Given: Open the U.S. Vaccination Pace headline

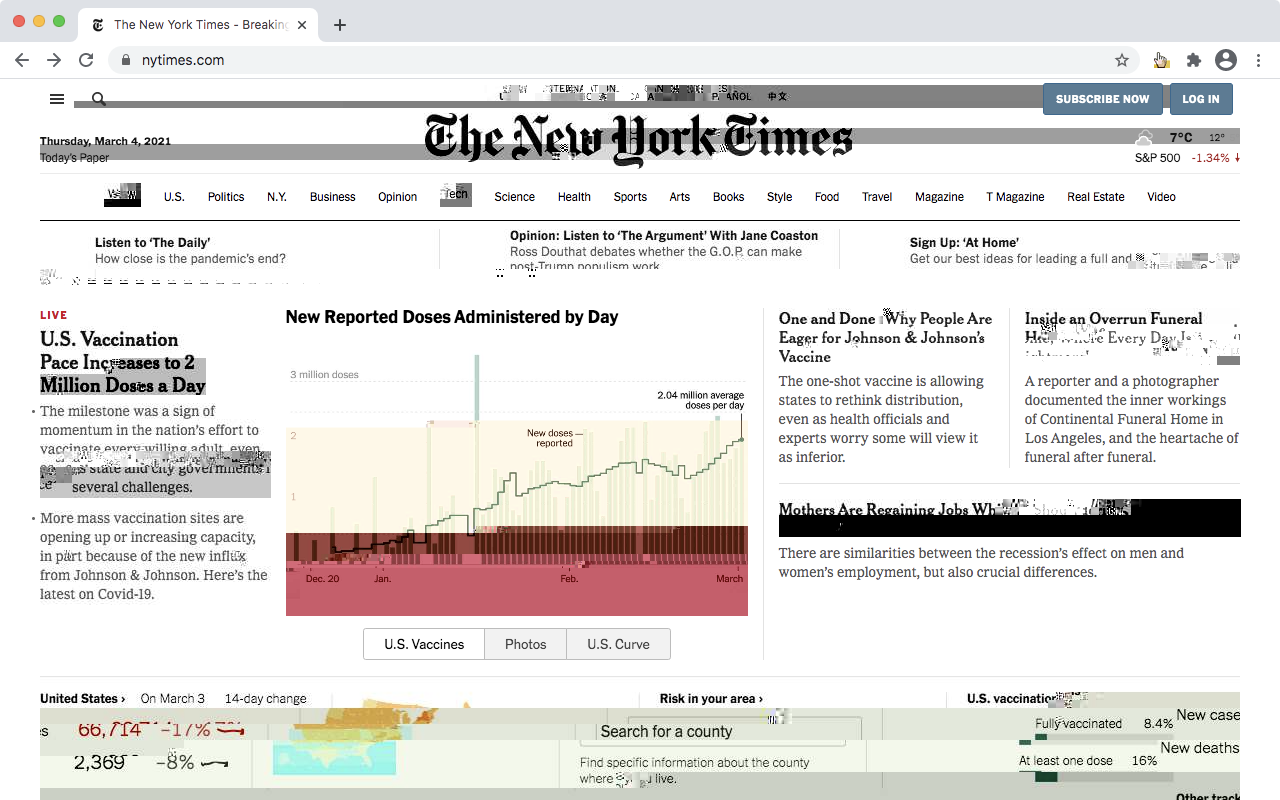Looking at the screenshot, I should click(x=123, y=362).
